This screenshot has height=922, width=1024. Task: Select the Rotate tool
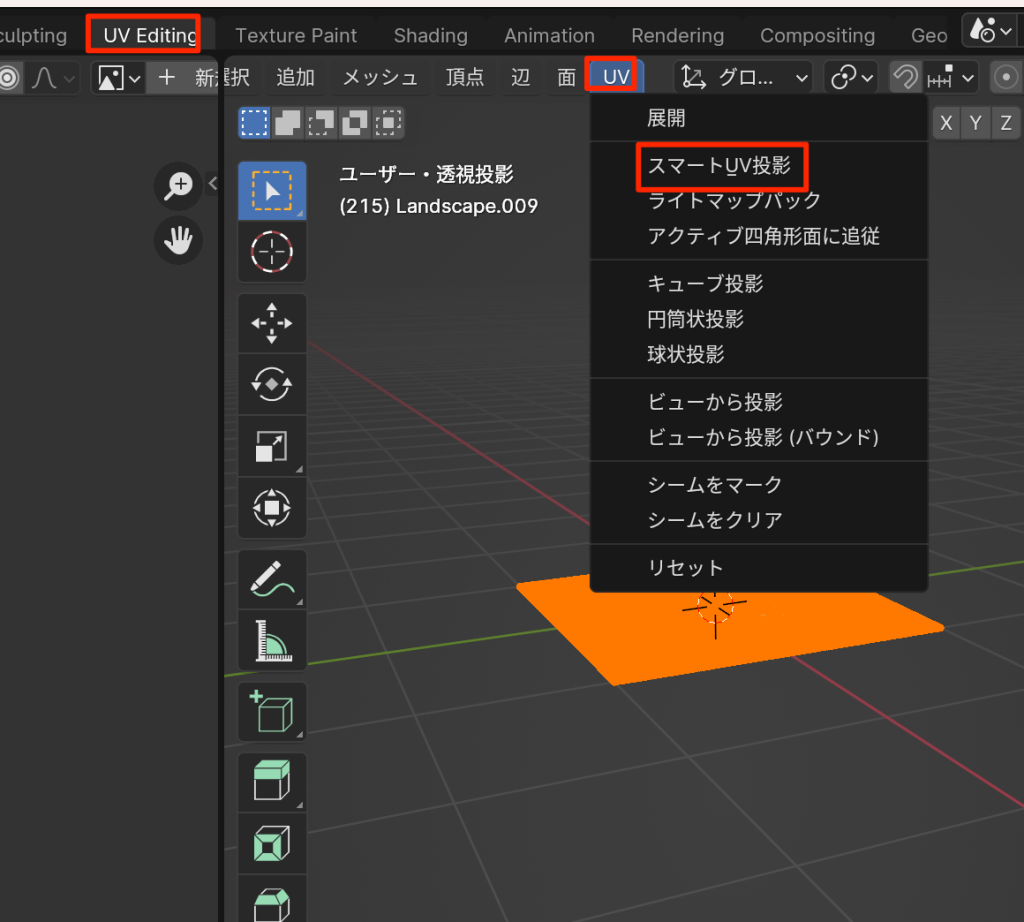271,385
